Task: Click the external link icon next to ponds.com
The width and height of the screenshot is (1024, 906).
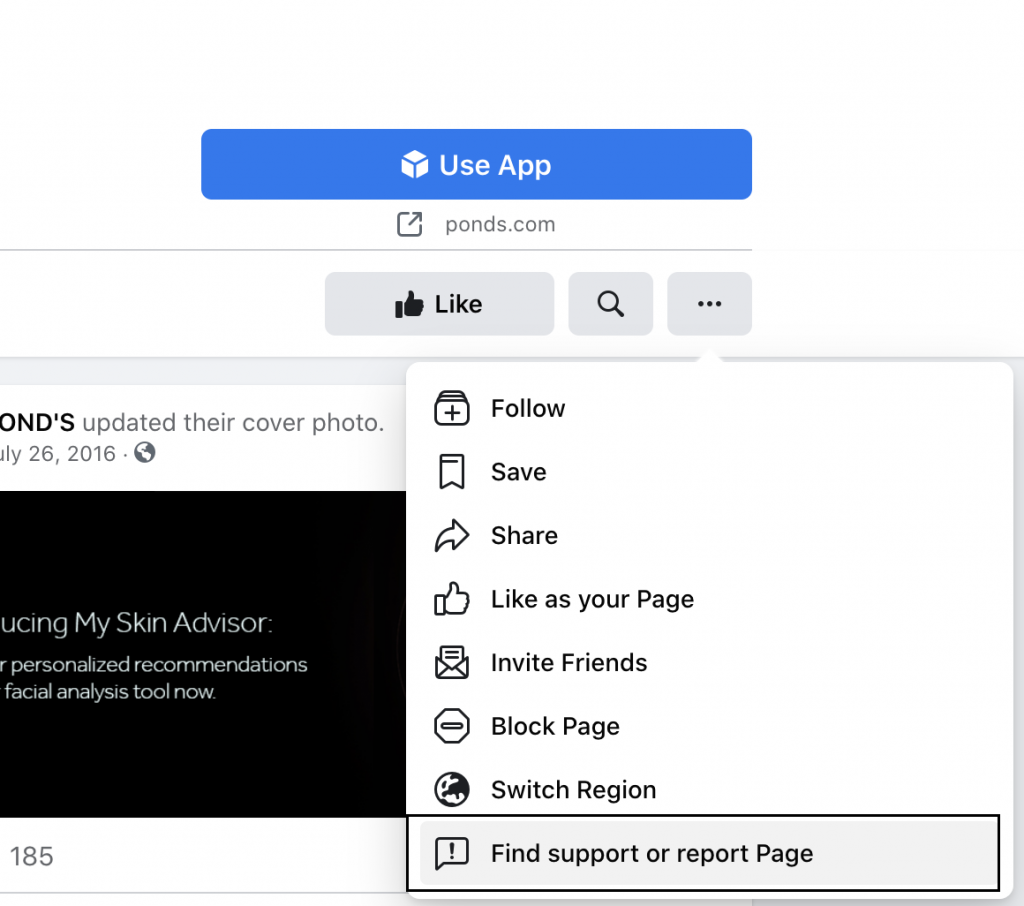Action: (409, 224)
